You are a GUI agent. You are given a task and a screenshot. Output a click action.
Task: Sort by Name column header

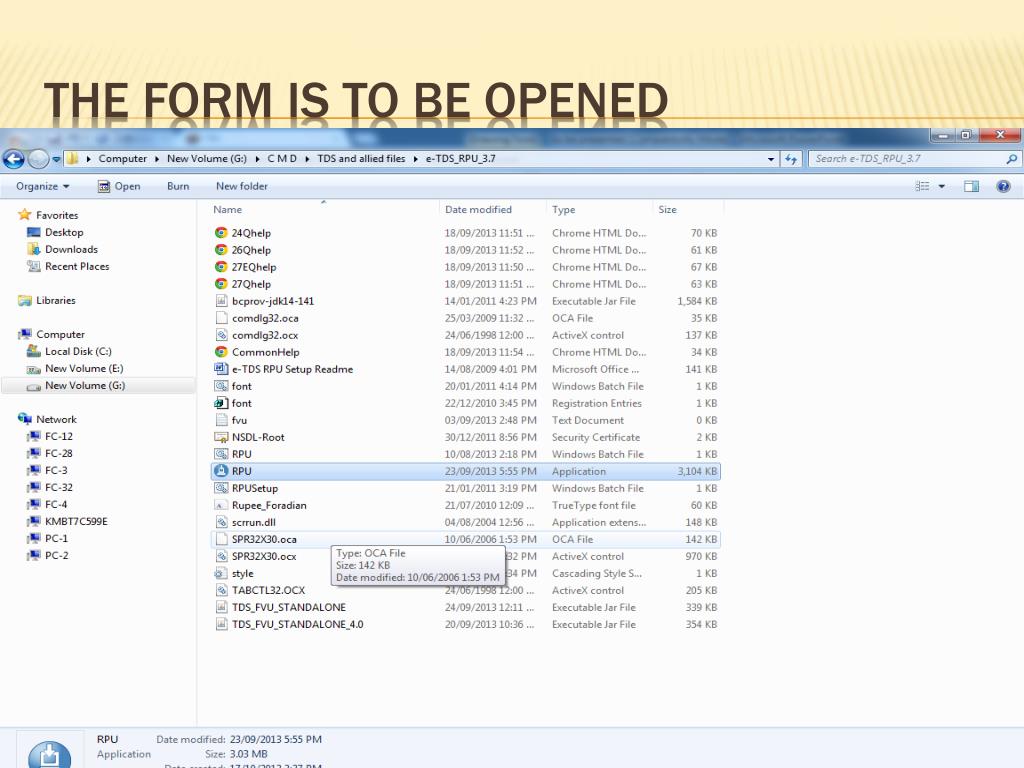coord(227,210)
